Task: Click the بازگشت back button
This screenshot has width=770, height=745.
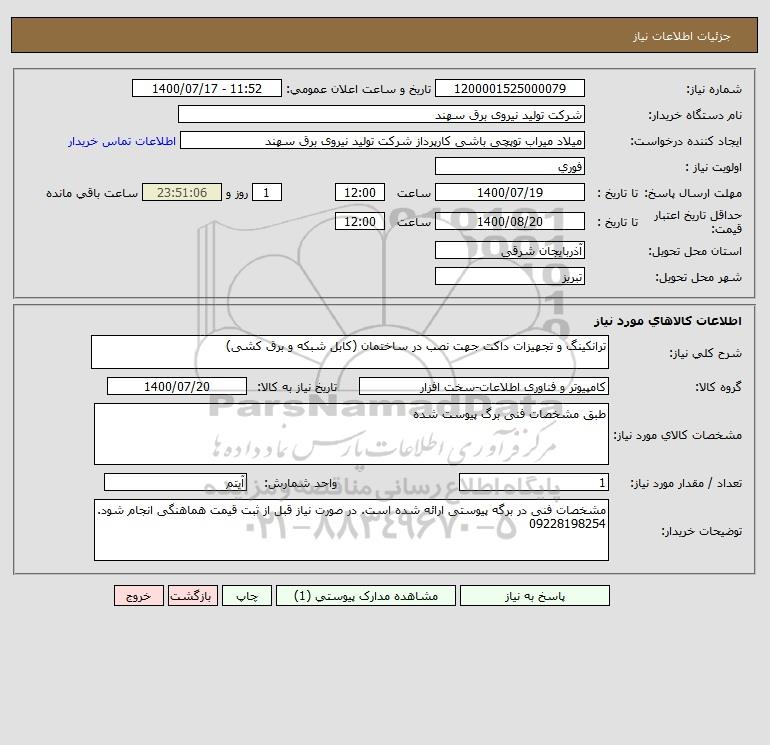Action: 192,596
